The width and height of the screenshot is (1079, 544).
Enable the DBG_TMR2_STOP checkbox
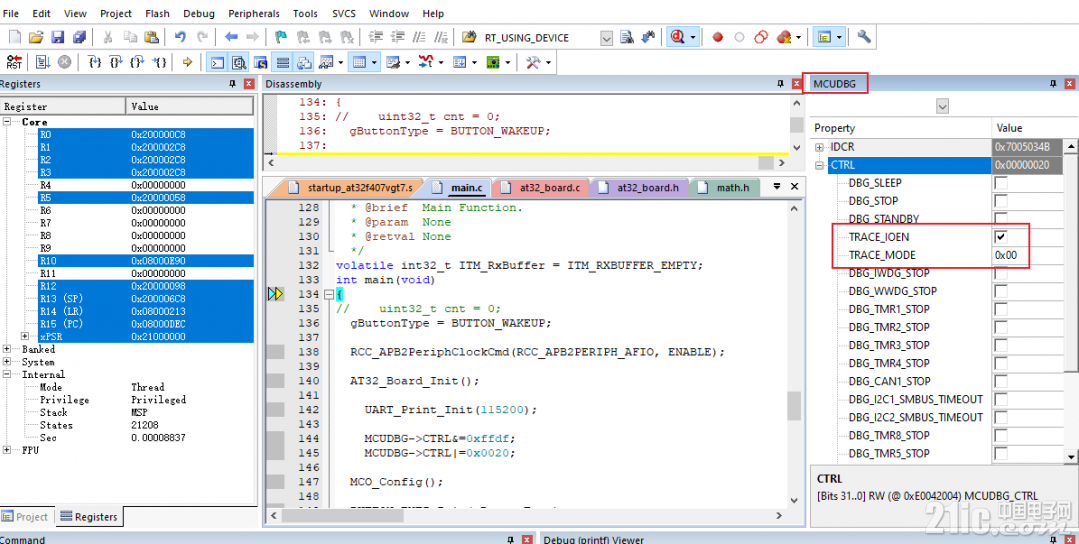[x=1001, y=327]
